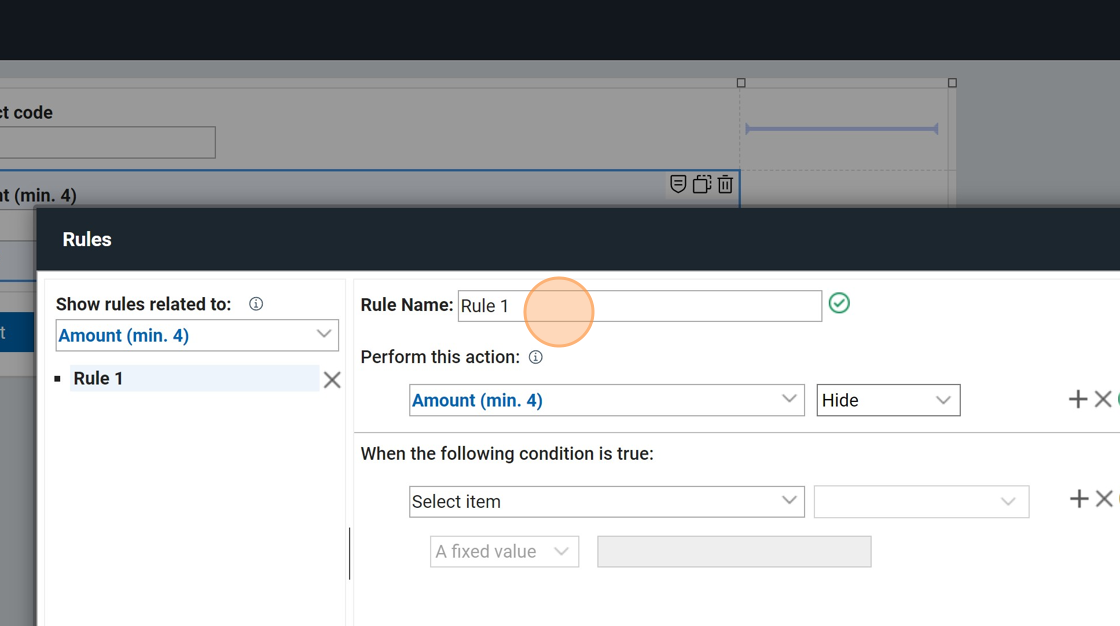Add another action with the plus icon

pos(1077,400)
